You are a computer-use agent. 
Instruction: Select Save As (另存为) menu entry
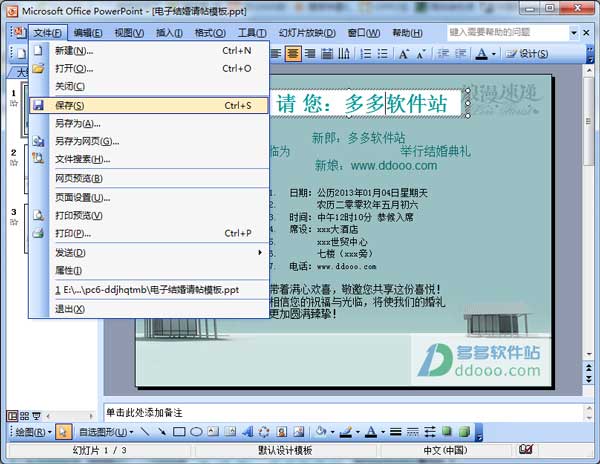point(148,124)
